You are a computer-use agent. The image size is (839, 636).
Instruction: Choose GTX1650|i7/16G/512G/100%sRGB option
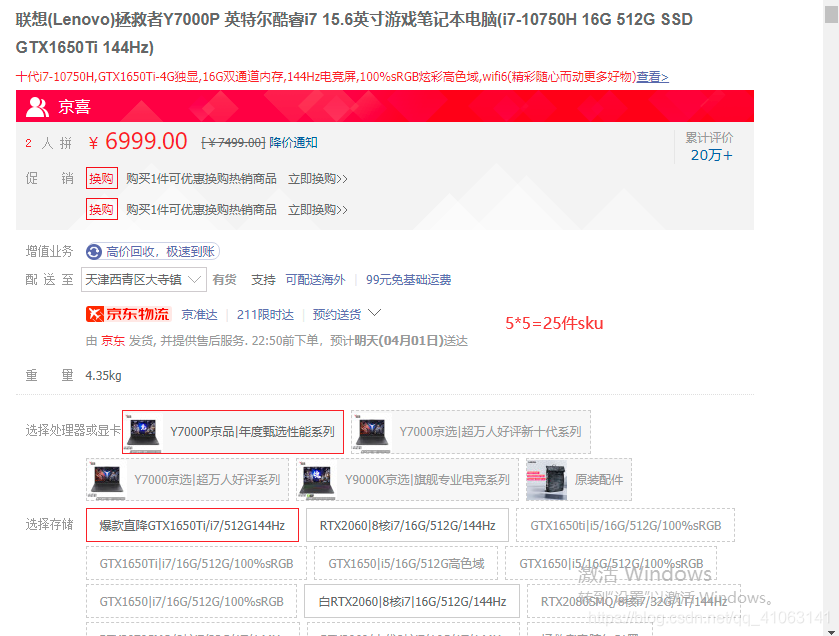pos(191,601)
